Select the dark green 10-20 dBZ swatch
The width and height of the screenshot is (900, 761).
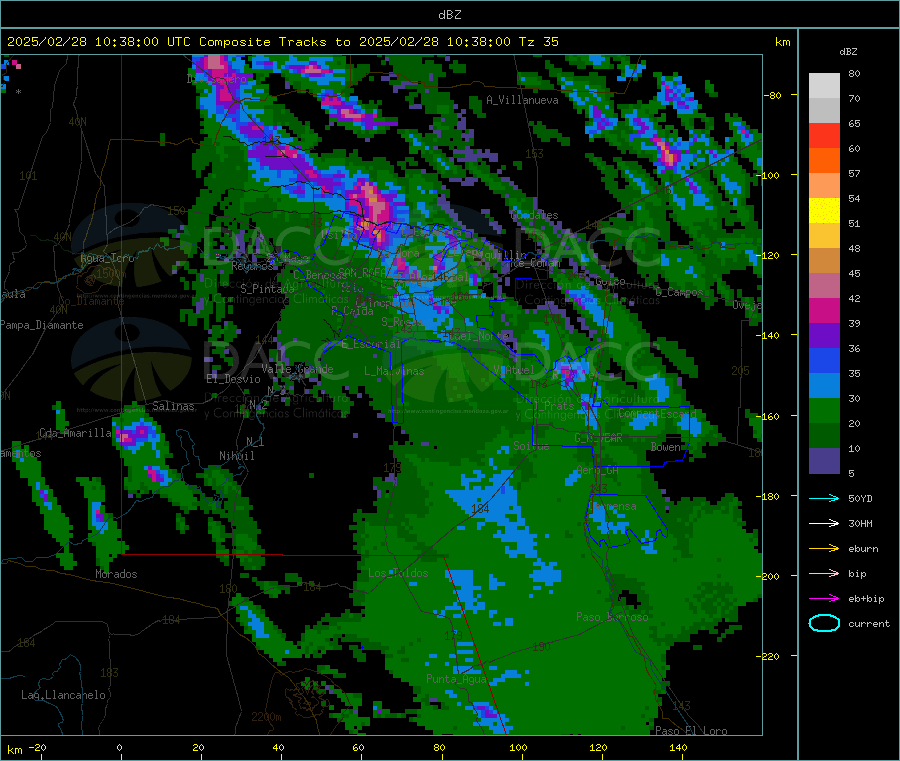click(x=824, y=436)
